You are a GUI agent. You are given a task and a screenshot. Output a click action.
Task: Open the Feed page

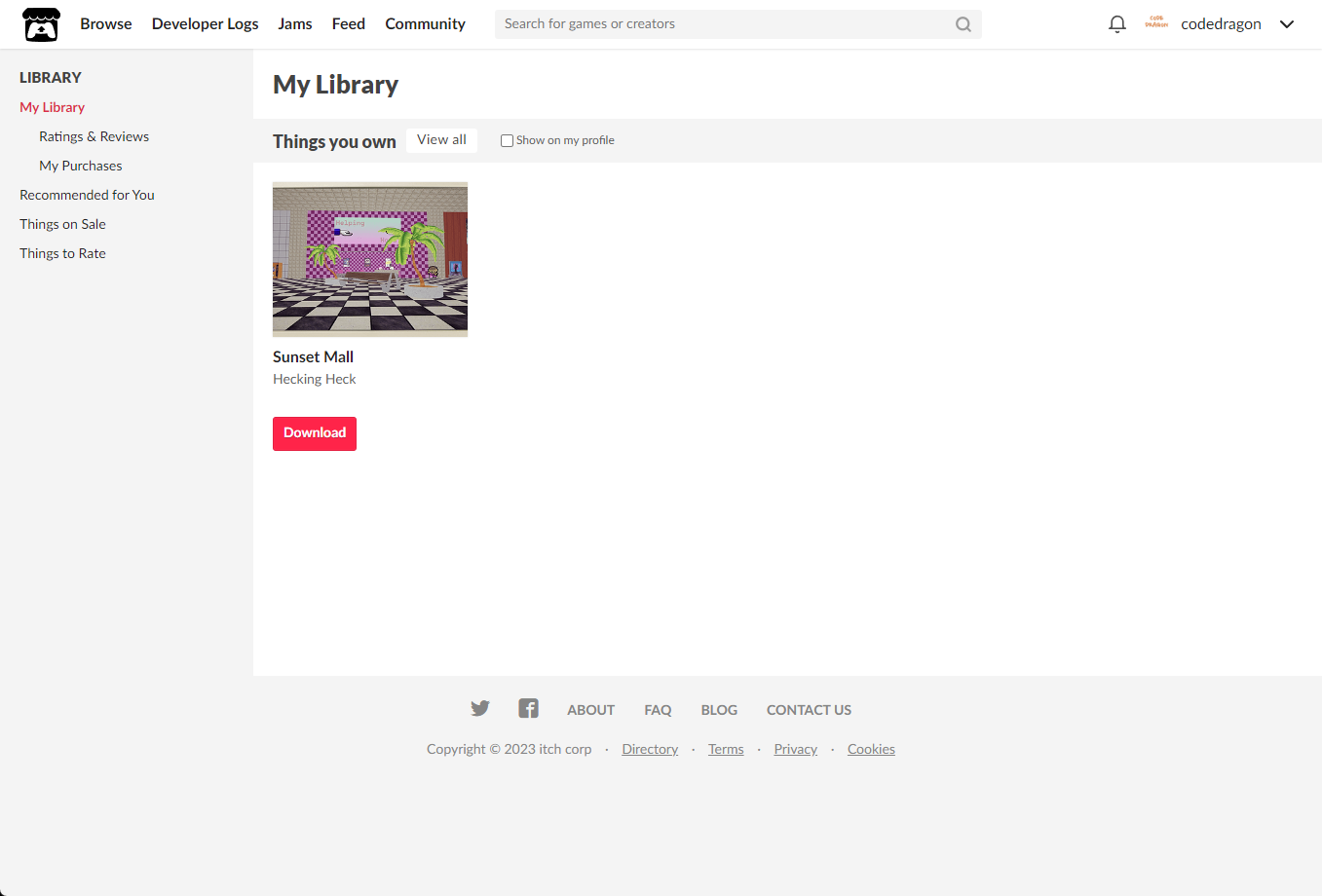click(349, 23)
